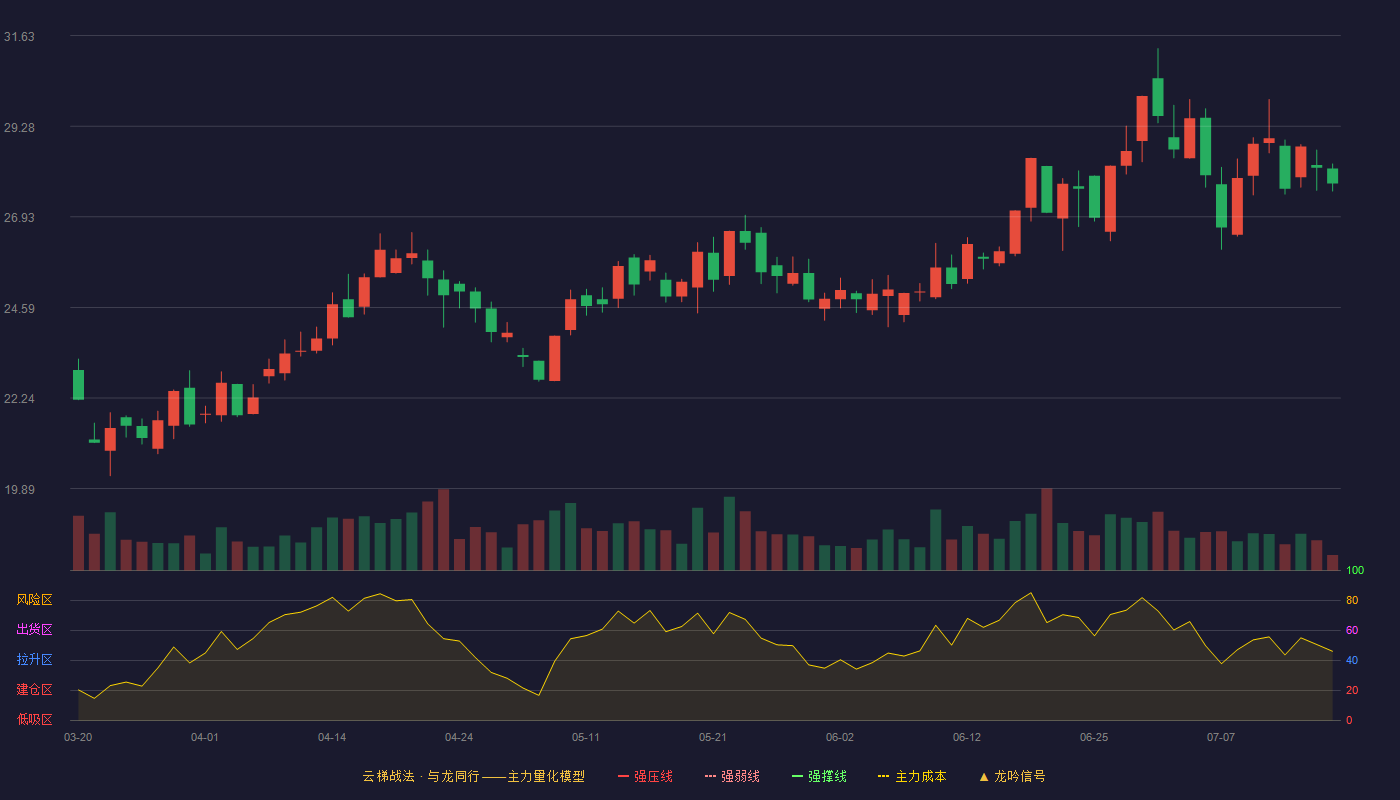Viewport: 1400px width, 800px height.
Task: Toggle the 主力成本 legend label
Action: point(920,776)
